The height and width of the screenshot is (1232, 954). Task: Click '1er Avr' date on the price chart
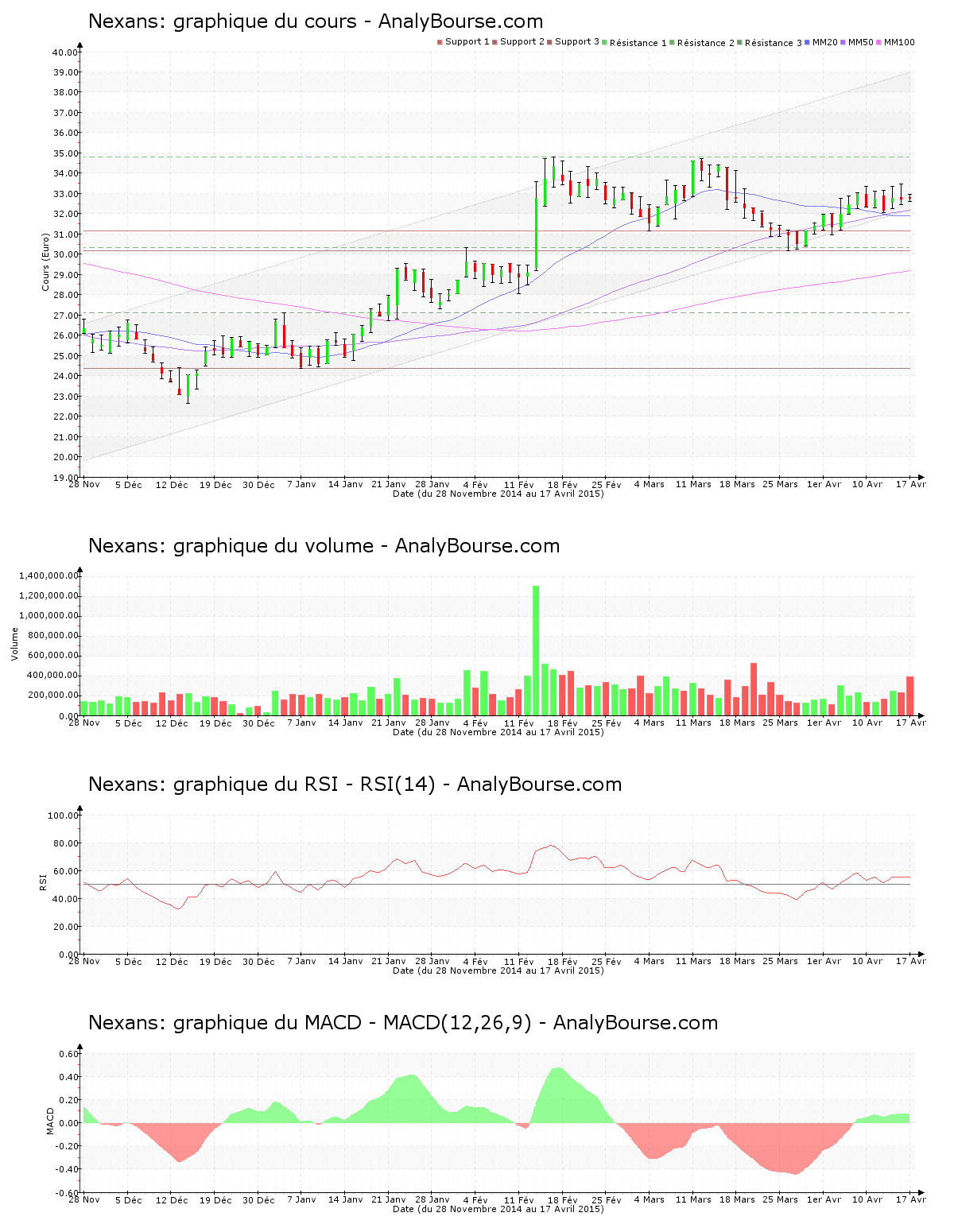(824, 484)
